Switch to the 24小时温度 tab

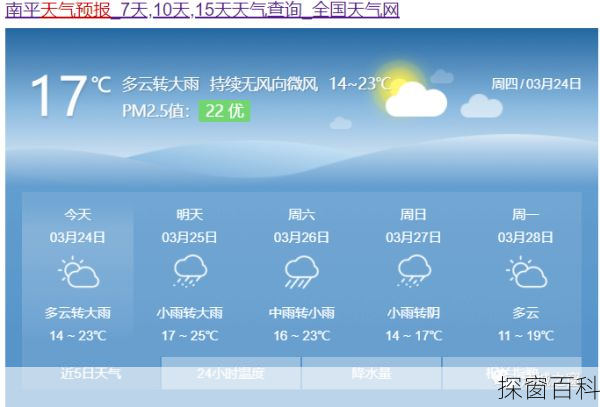coord(231,373)
